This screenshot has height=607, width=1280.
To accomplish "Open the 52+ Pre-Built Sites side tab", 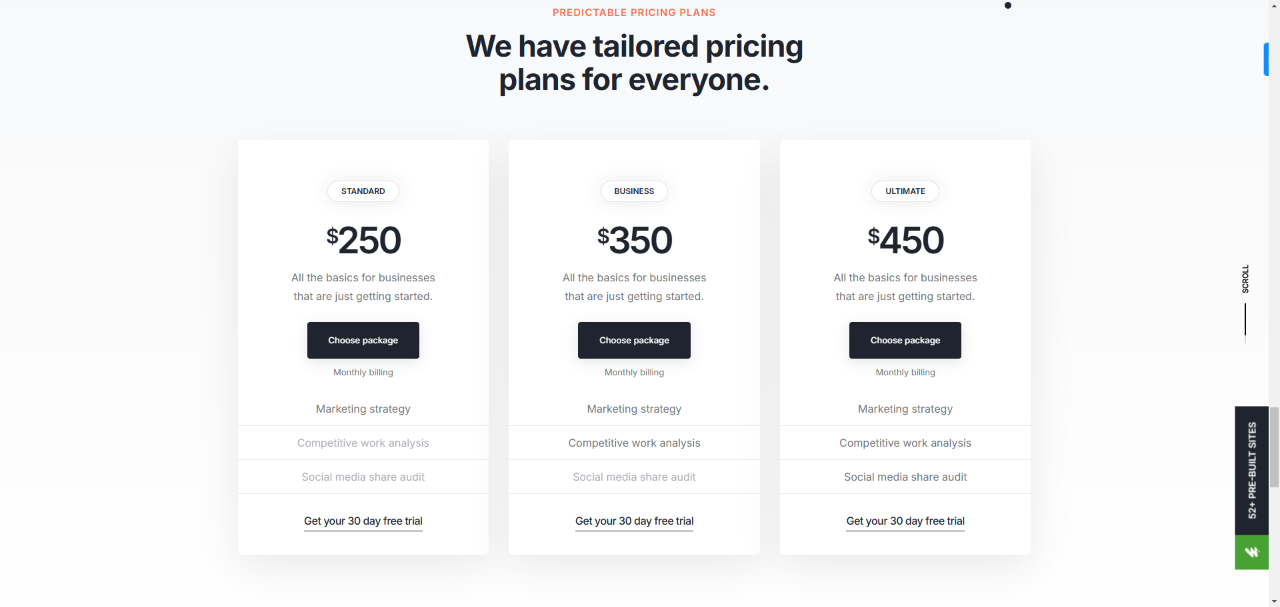I will point(1251,470).
